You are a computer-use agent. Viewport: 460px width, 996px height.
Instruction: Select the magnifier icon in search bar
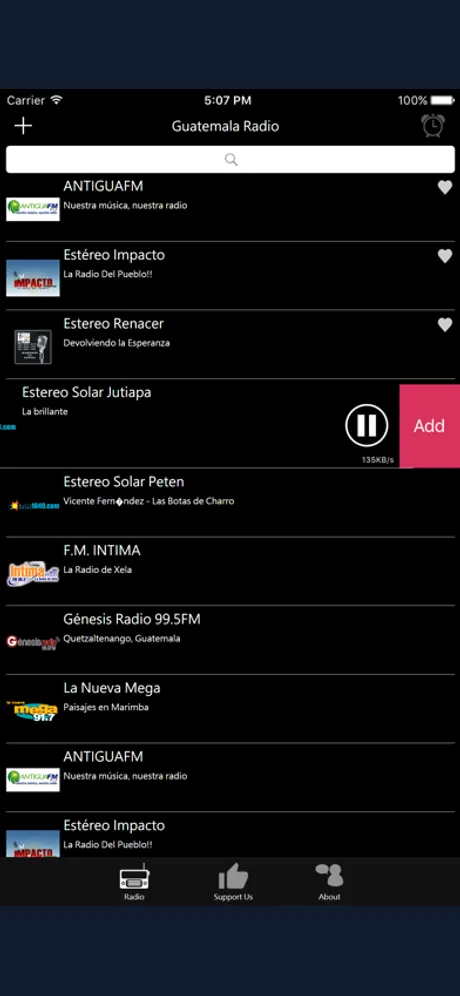point(231,159)
